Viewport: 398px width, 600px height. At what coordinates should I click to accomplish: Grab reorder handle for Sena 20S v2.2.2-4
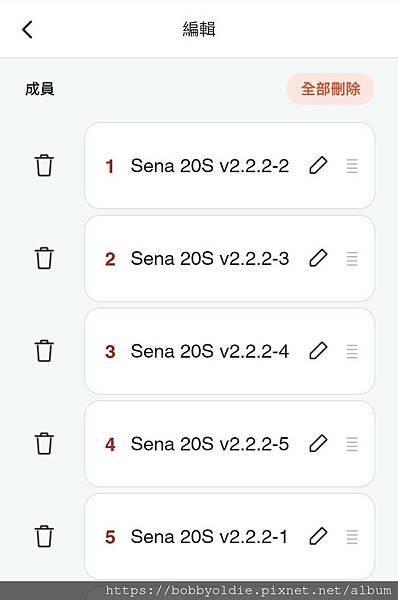(352, 351)
